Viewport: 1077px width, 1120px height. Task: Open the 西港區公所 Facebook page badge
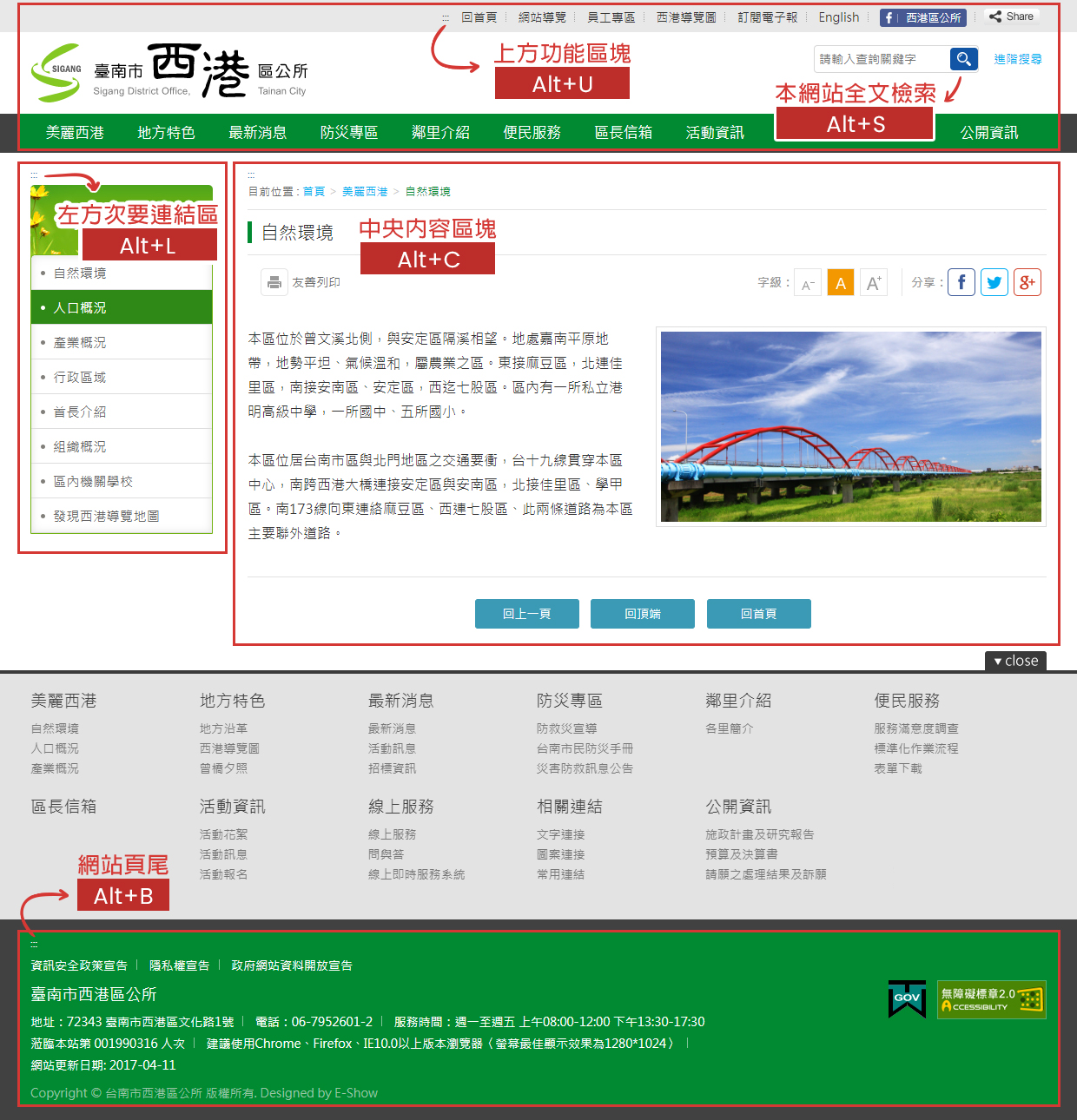[923, 17]
